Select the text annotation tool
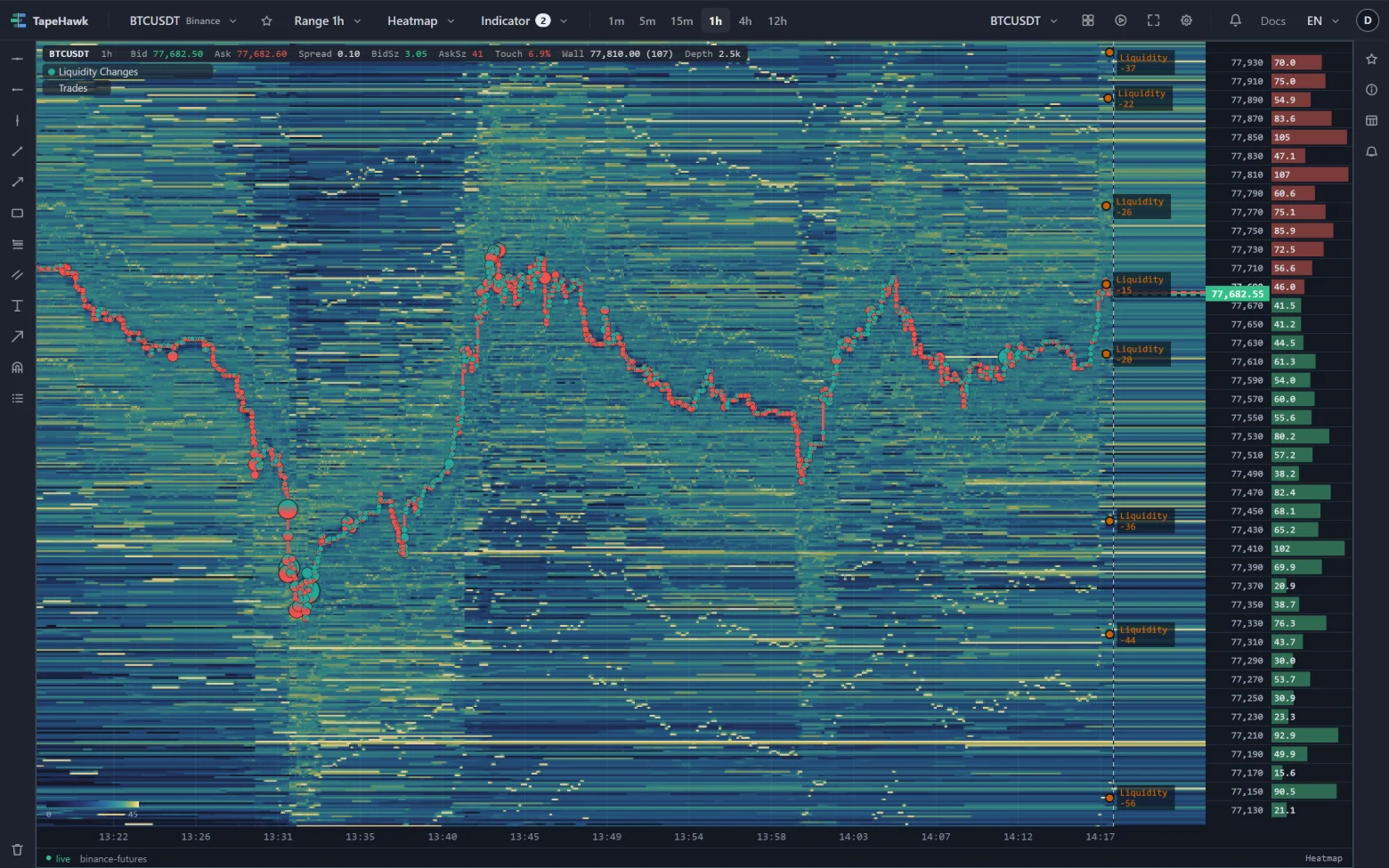The image size is (1389, 868). click(x=17, y=305)
